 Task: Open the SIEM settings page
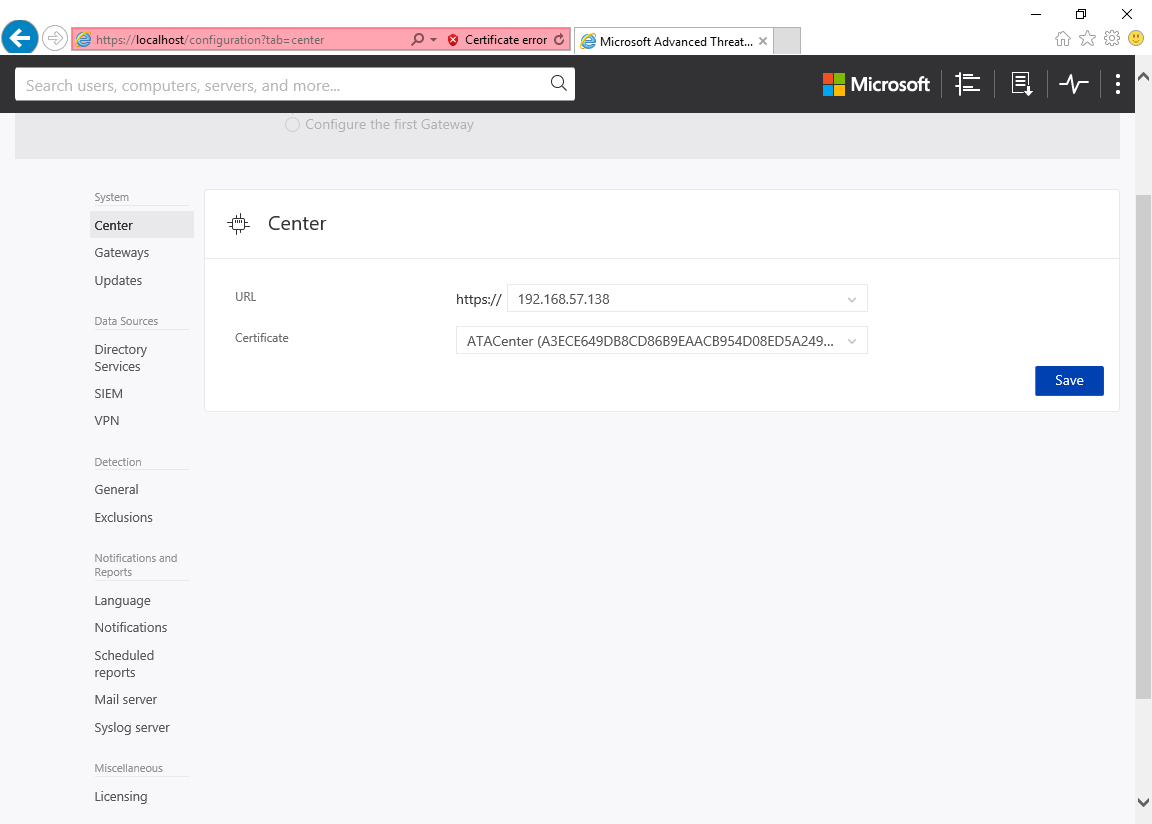click(x=109, y=394)
